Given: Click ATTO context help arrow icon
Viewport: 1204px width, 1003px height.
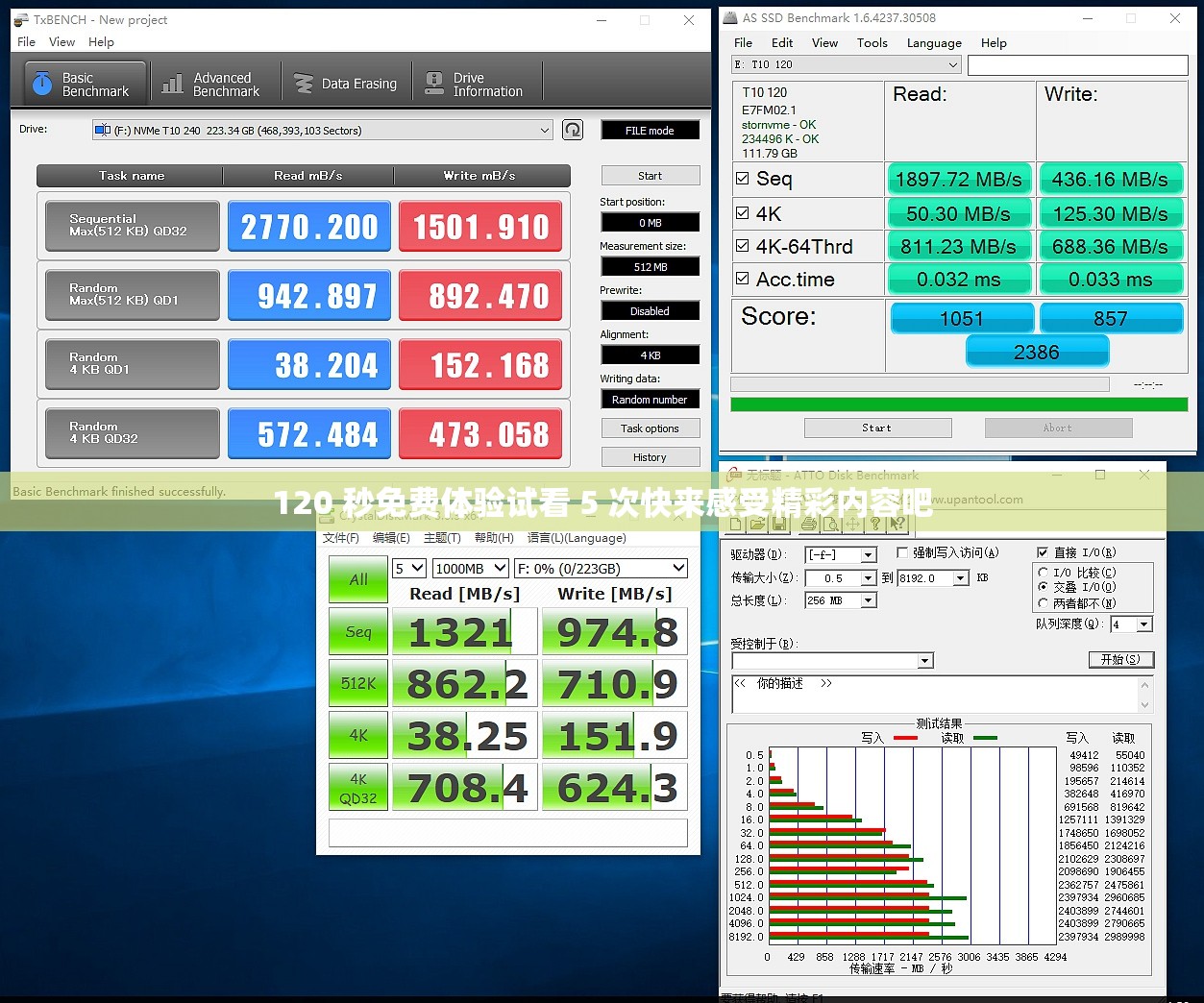Looking at the screenshot, I should pyautogui.click(x=897, y=524).
